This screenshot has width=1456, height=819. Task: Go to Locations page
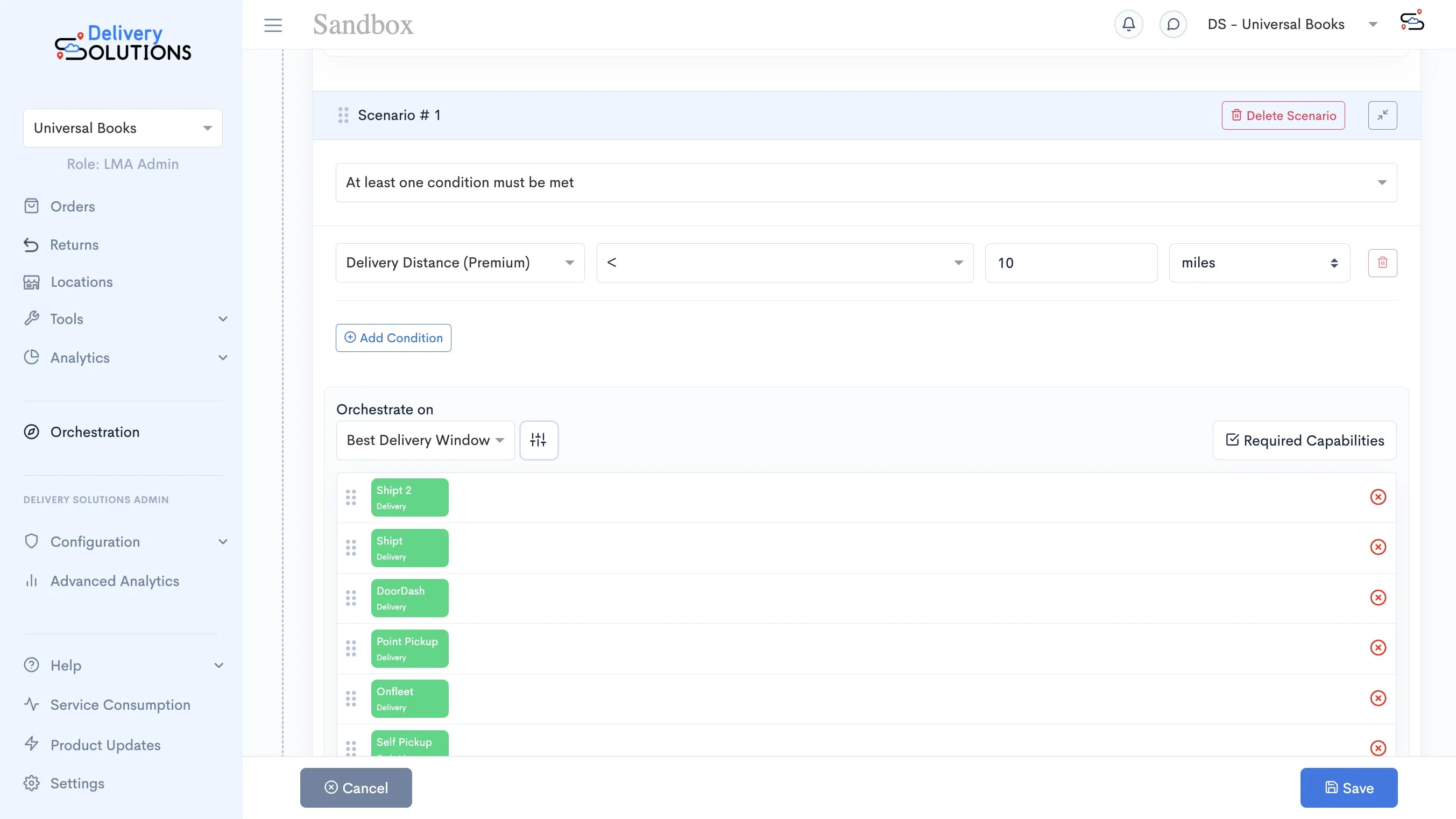(81, 282)
